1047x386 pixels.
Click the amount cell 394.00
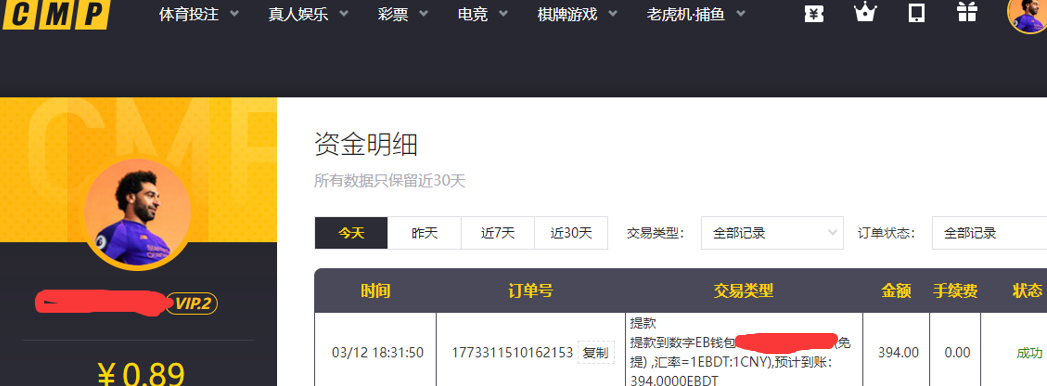click(x=898, y=353)
